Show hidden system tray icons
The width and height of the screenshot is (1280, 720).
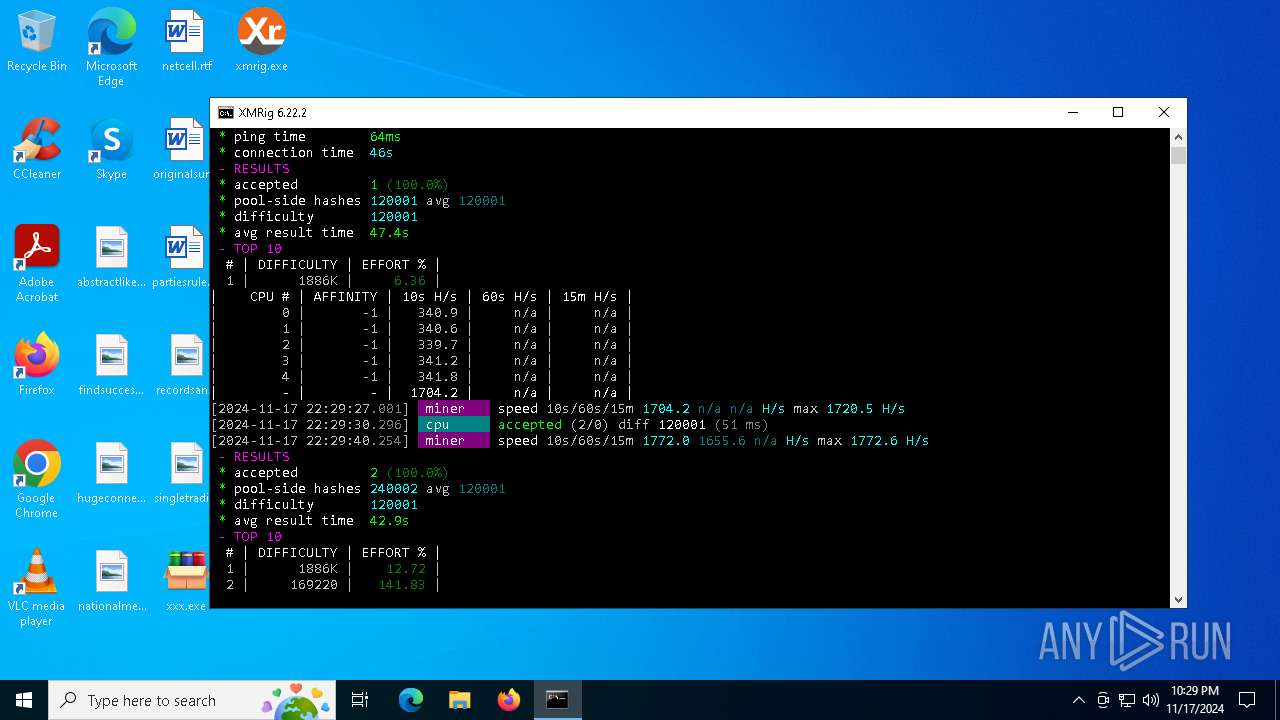(1078, 700)
